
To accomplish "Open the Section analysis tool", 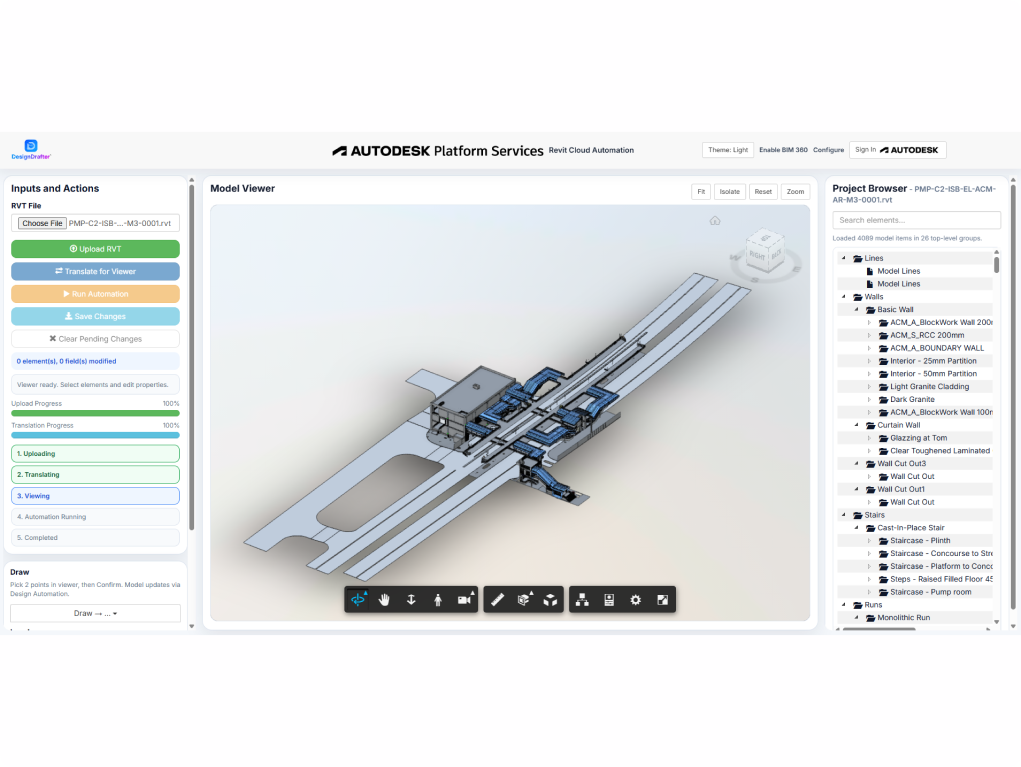I will point(524,600).
